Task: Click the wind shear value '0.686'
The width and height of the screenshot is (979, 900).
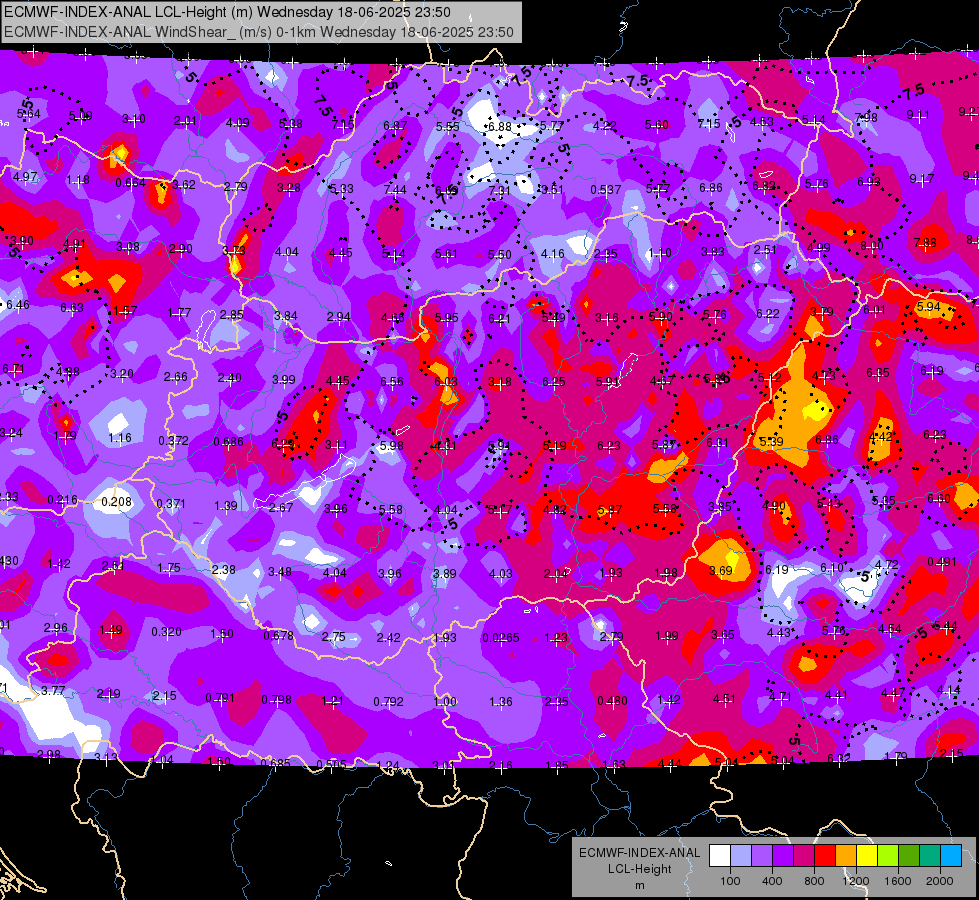Action: tap(229, 442)
